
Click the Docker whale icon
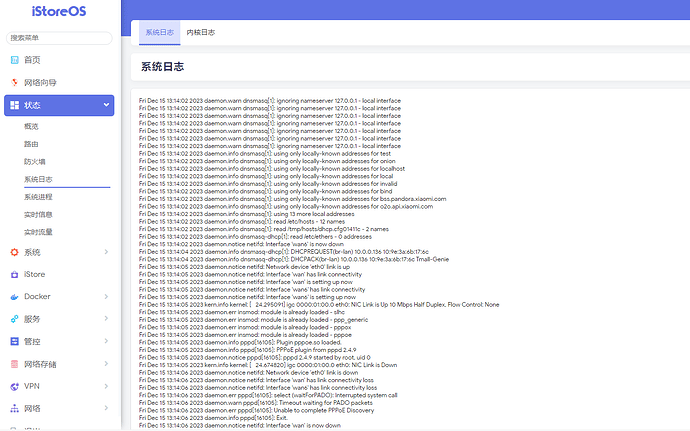(13, 297)
